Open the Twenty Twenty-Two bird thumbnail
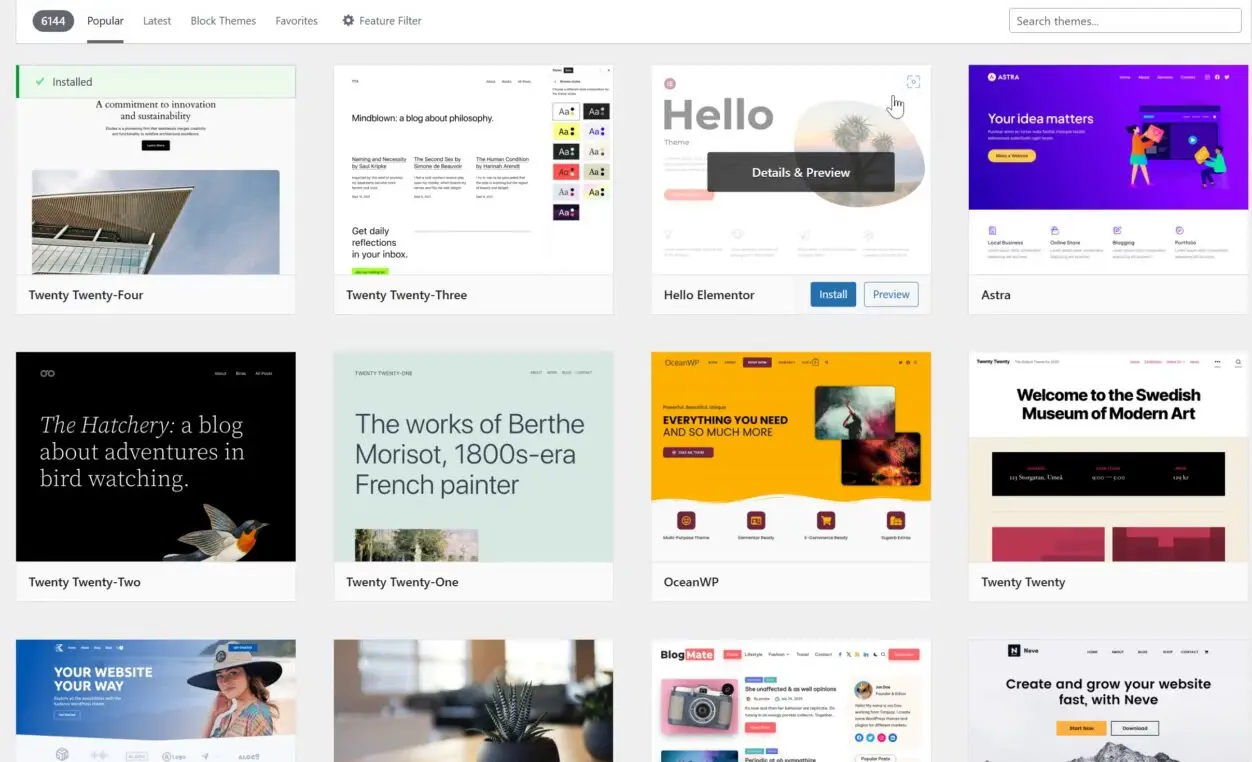The image size is (1252, 762). point(156,457)
